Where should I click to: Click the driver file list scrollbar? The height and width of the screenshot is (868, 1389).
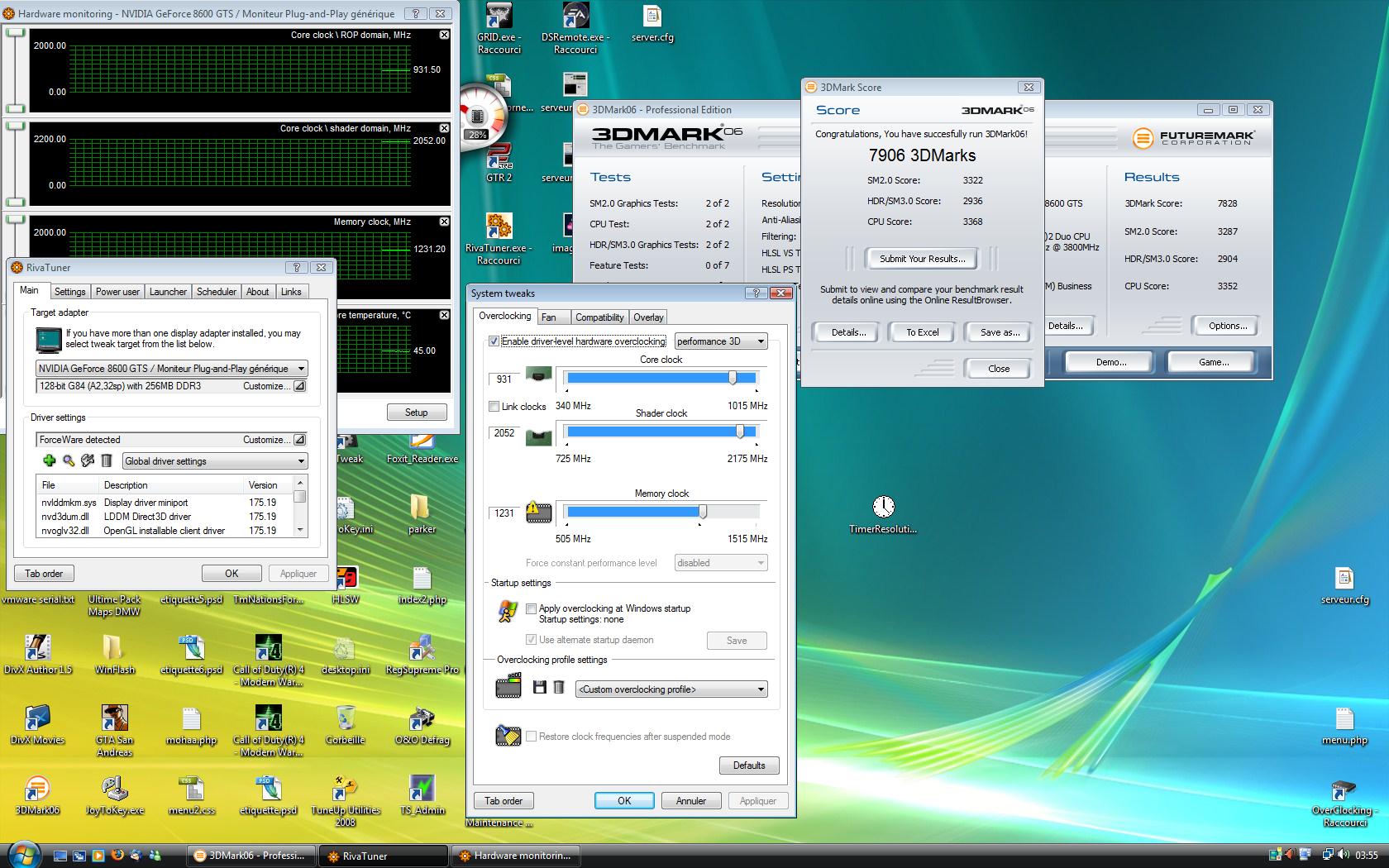[301, 507]
